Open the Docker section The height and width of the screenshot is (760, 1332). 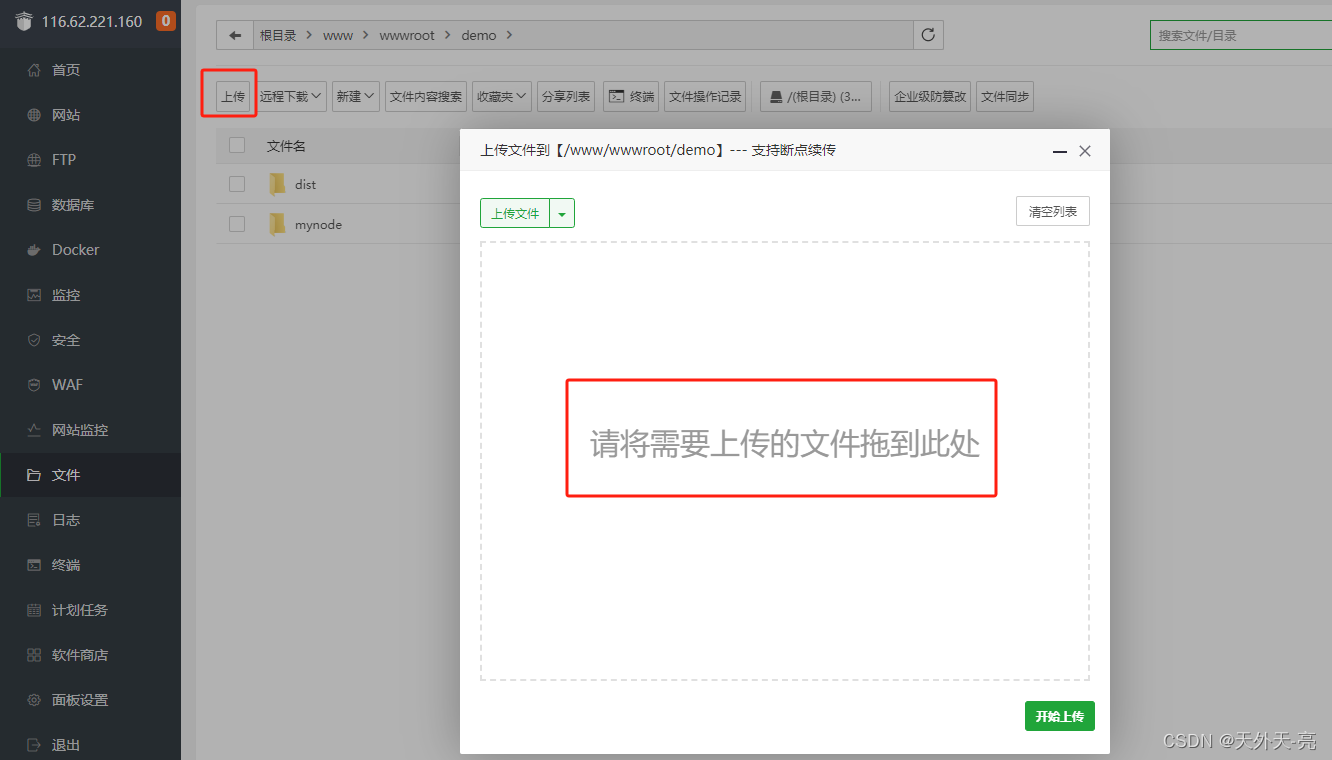[90, 250]
